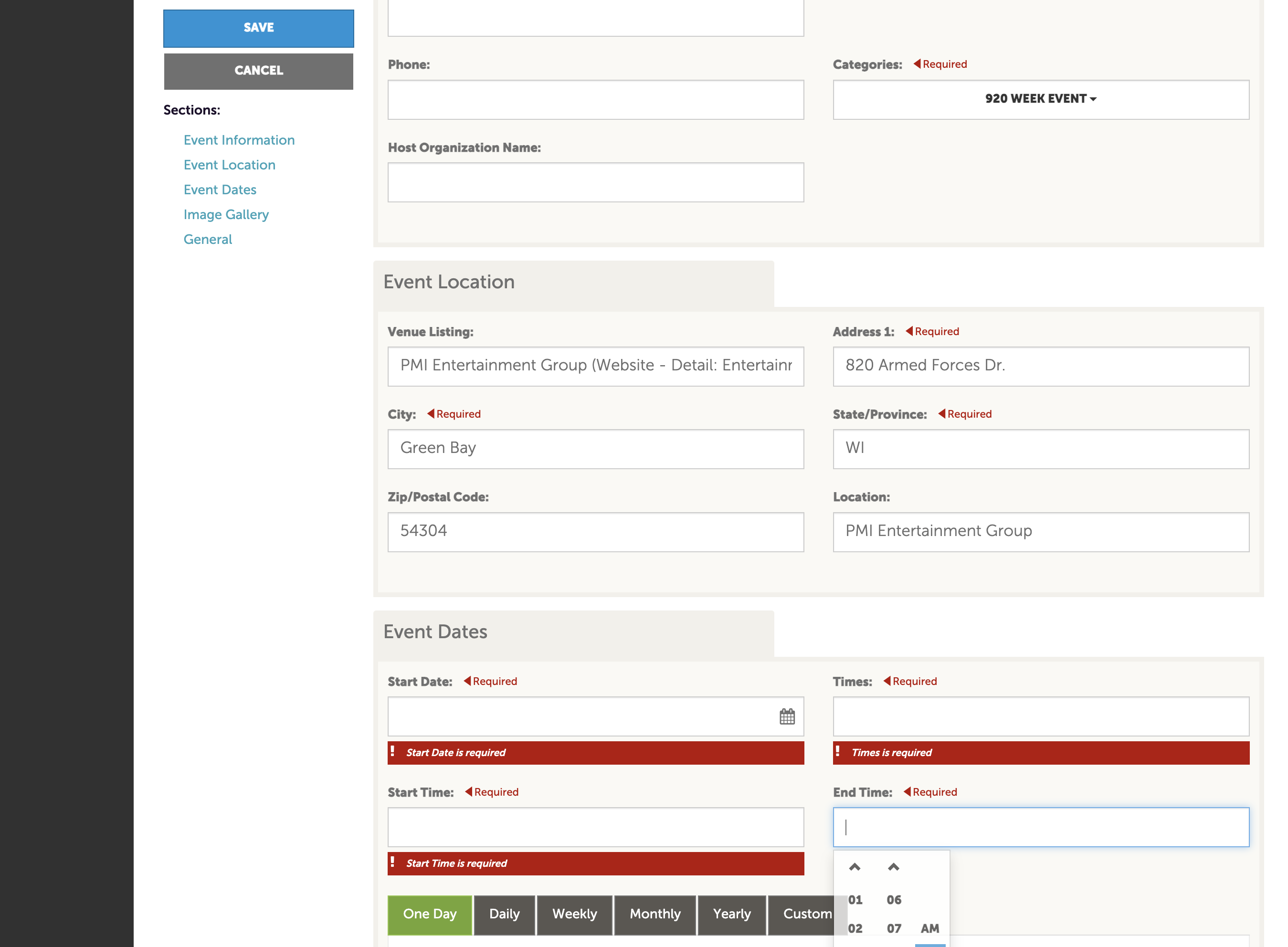Viewport: 1288px width, 947px height.
Task: Click the Event Dates section heading
Action: point(435,631)
